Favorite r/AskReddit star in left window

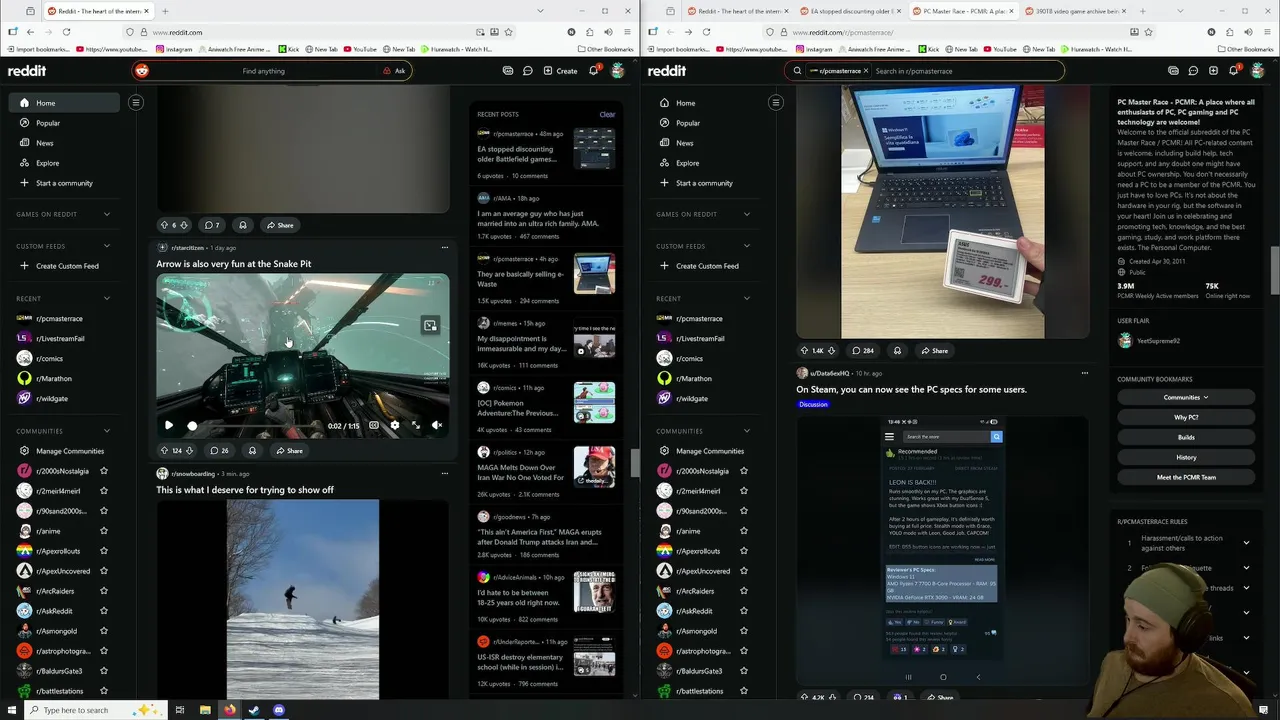click(x=104, y=611)
